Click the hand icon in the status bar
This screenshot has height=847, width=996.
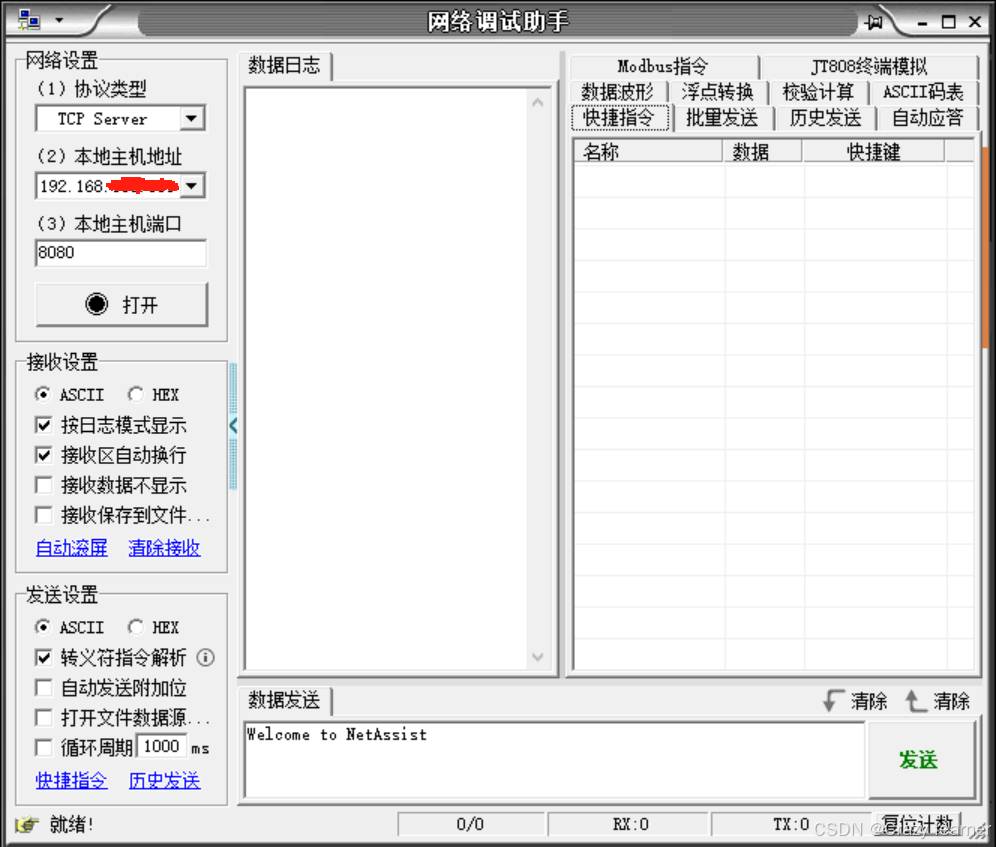(26, 825)
